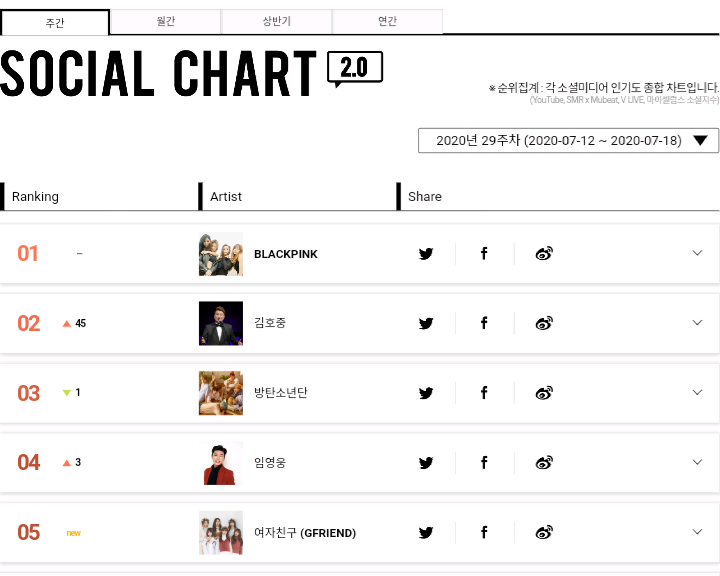Expand the 방탄소년단 row chevron

698,392
